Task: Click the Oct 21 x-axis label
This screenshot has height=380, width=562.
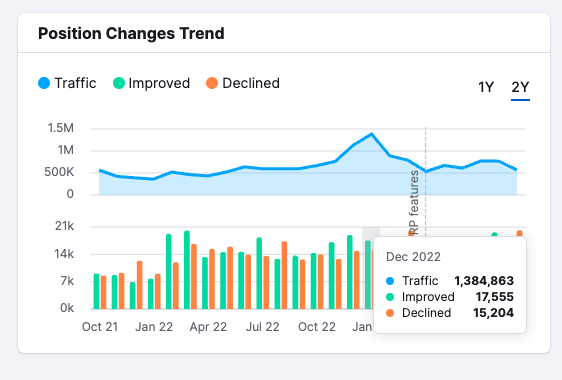Action: (x=100, y=327)
